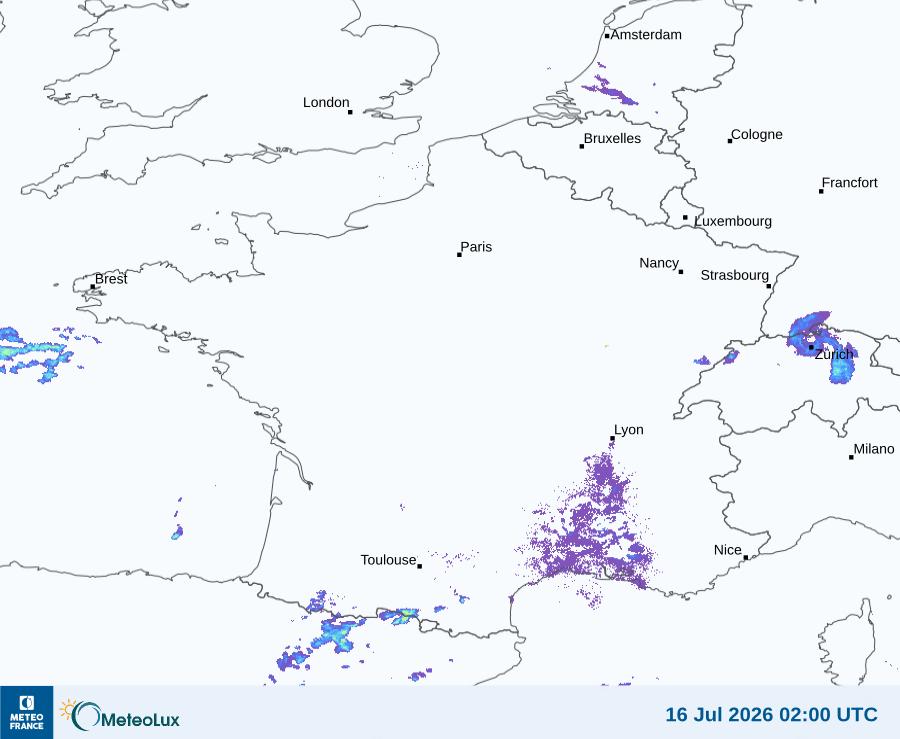Select the Amsterdam marker square
Image resolution: width=900 pixels, height=739 pixels.
tap(607, 36)
